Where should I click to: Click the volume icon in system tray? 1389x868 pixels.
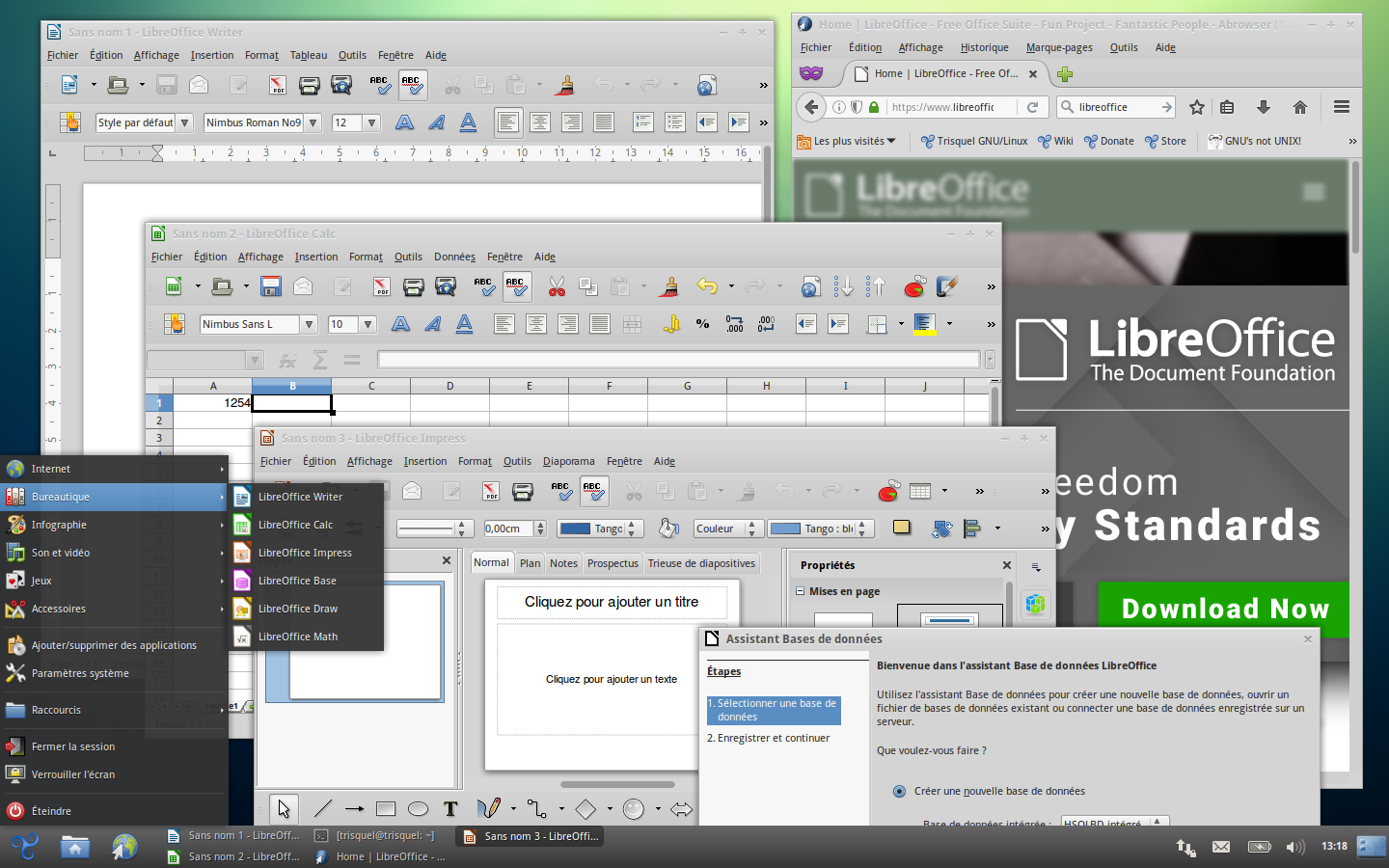1295,847
